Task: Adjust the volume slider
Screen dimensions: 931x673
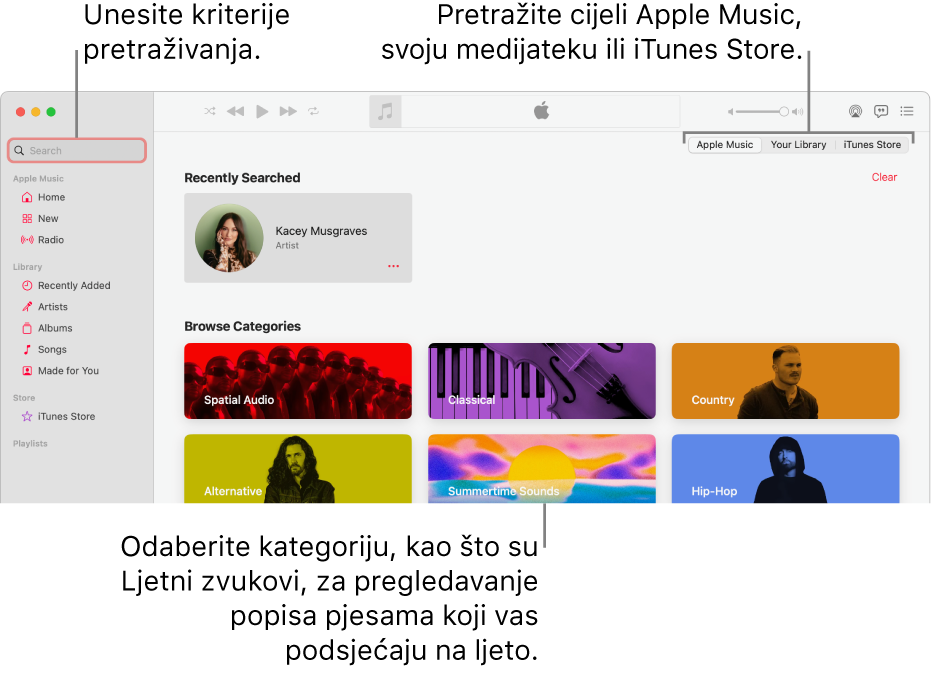Action: tap(762, 111)
